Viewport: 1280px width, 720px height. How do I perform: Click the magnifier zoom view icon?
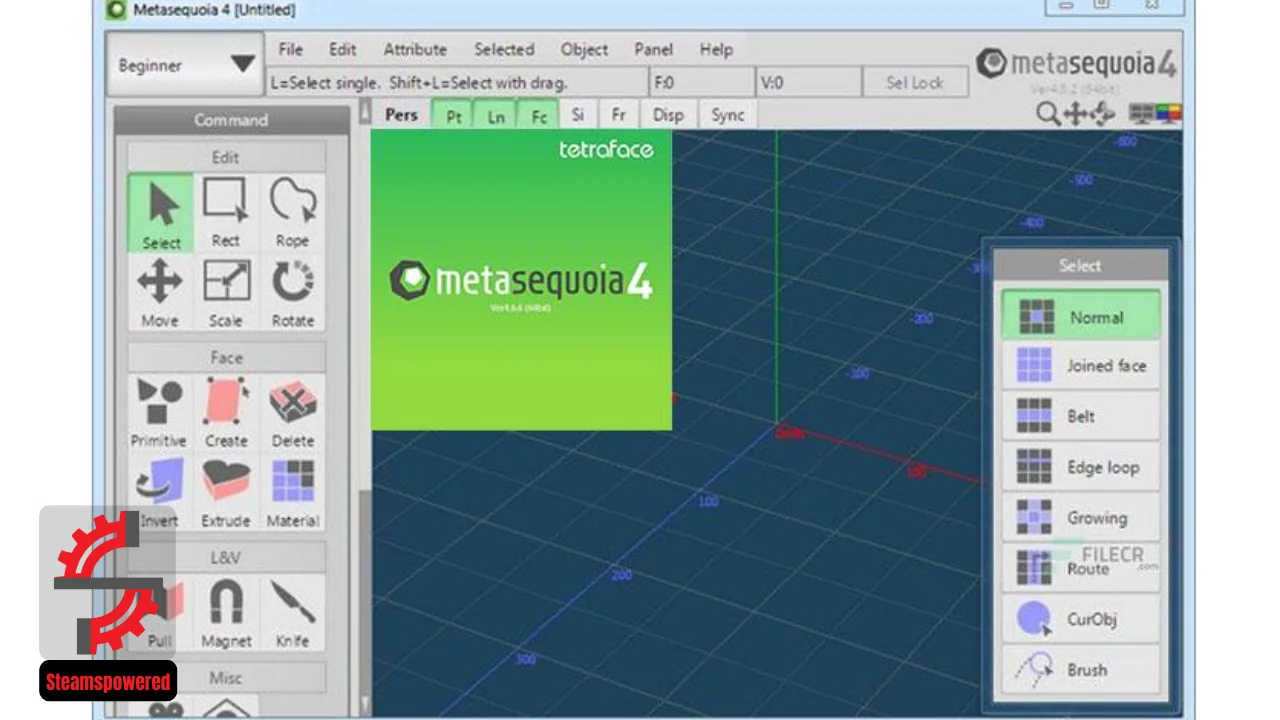pos(1047,114)
